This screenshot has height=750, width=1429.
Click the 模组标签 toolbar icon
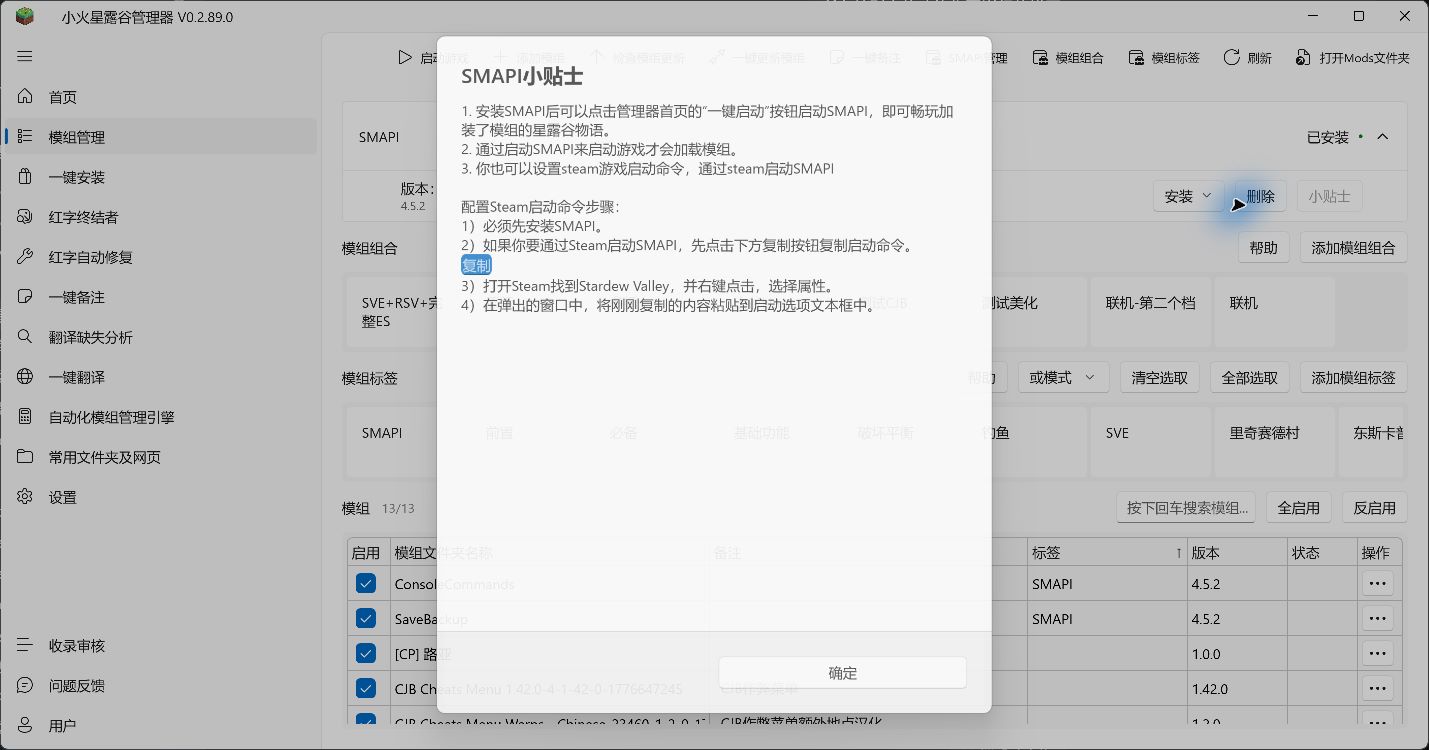[x=1136, y=58]
